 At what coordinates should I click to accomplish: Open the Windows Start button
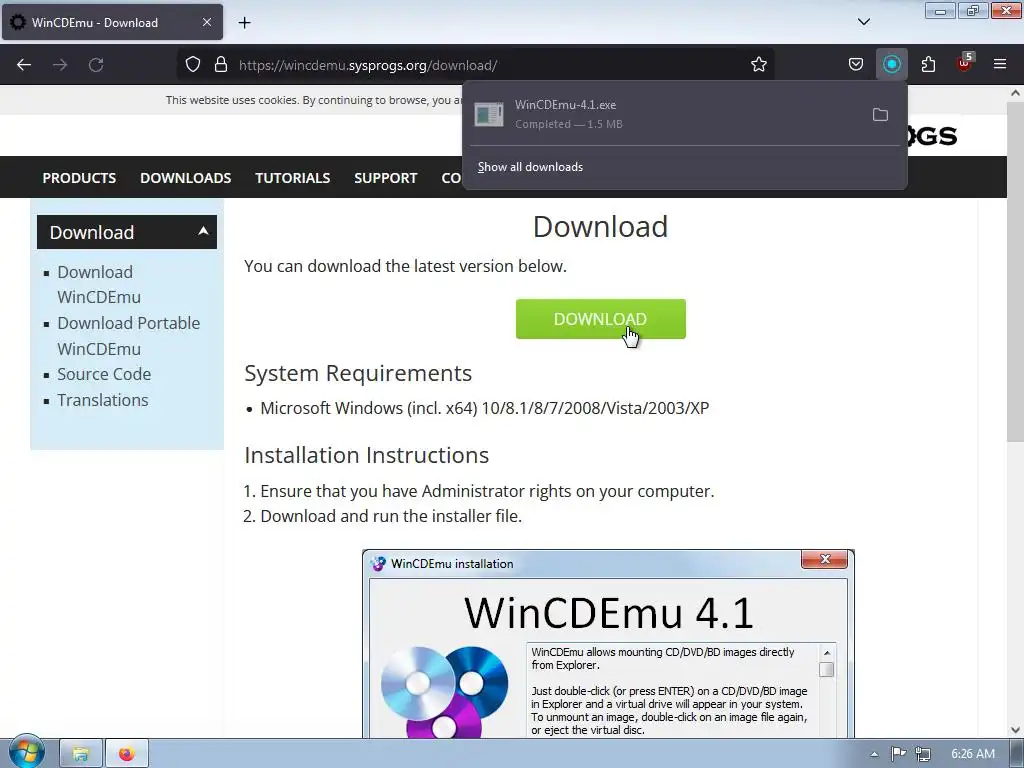(x=25, y=753)
